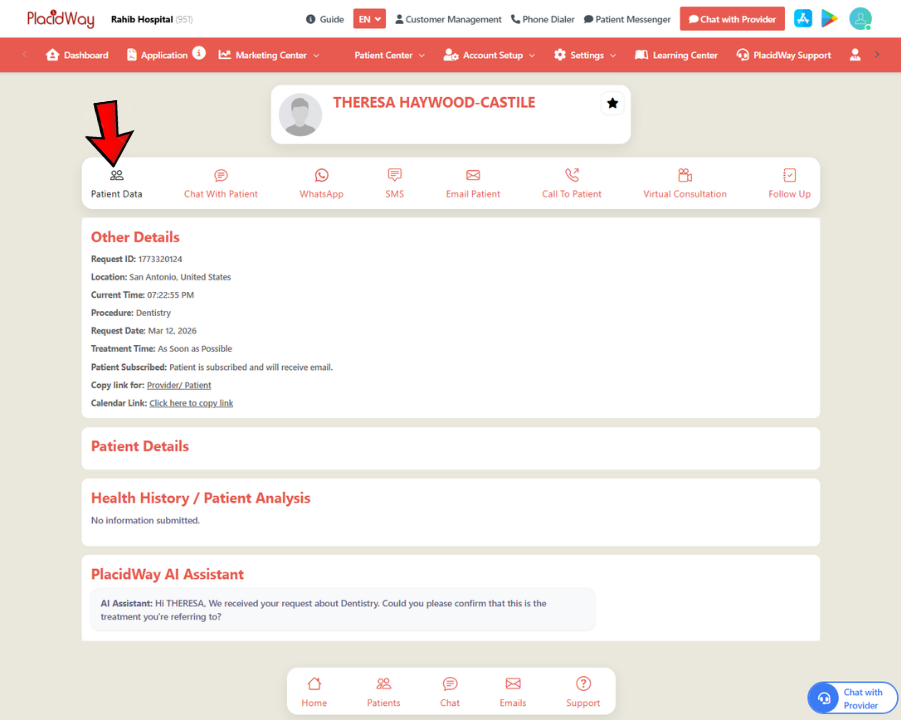The width and height of the screenshot is (901, 720).
Task: Switch to the Patient Data tab
Action: [x=117, y=182]
